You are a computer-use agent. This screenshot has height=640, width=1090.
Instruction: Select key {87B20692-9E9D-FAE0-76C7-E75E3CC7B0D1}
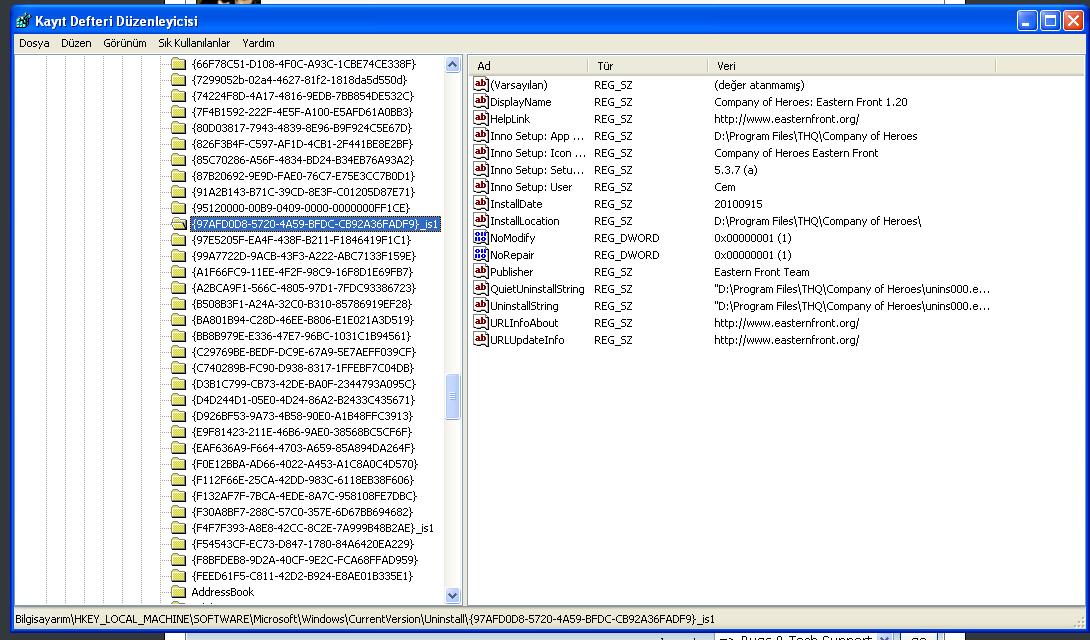pos(302,176)
